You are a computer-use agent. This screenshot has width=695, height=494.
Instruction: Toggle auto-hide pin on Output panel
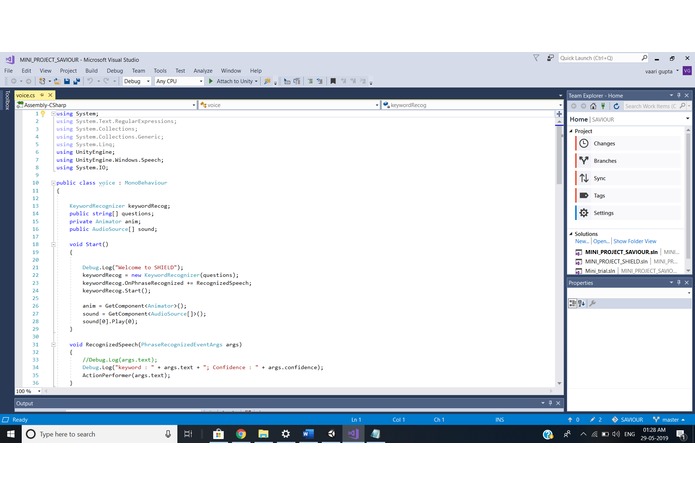click(x=551, y=403)
